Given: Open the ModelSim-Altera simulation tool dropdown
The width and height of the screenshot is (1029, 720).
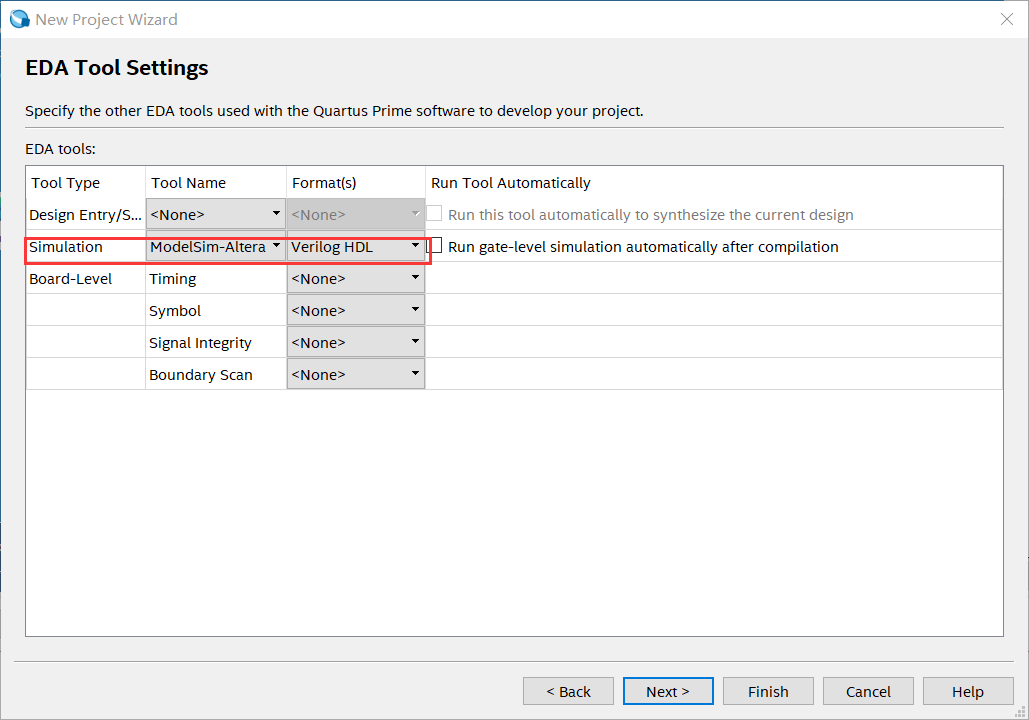Looking at the screenshot, I should pyautogui.click(x=215, y=246).
